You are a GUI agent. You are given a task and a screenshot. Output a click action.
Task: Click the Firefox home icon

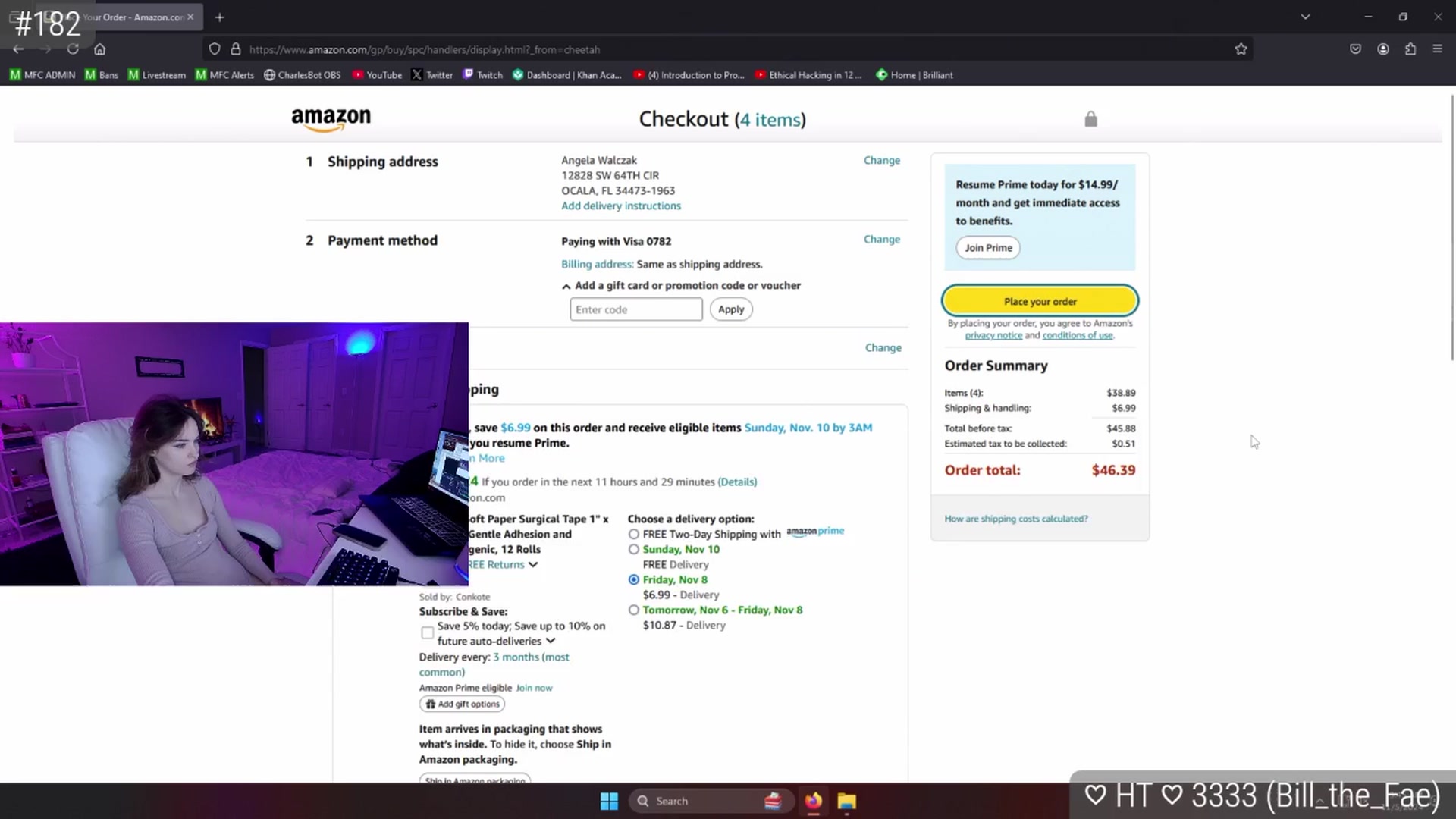99,49
